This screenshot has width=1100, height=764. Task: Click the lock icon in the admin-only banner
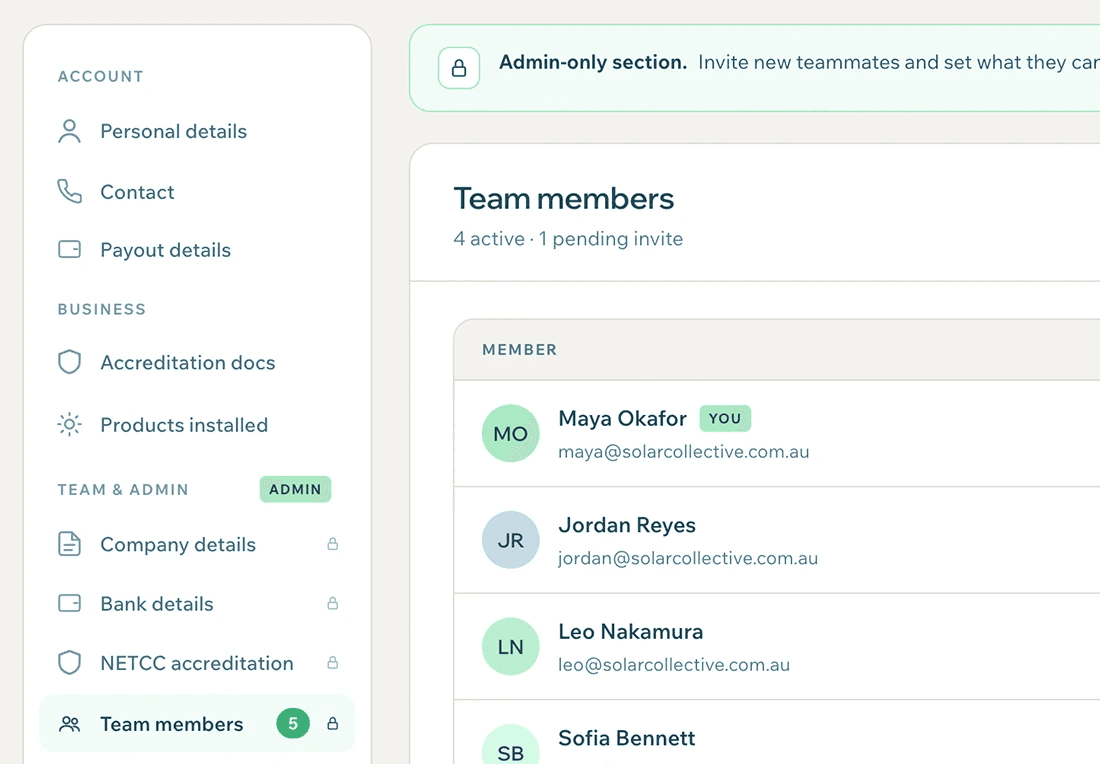459,68
